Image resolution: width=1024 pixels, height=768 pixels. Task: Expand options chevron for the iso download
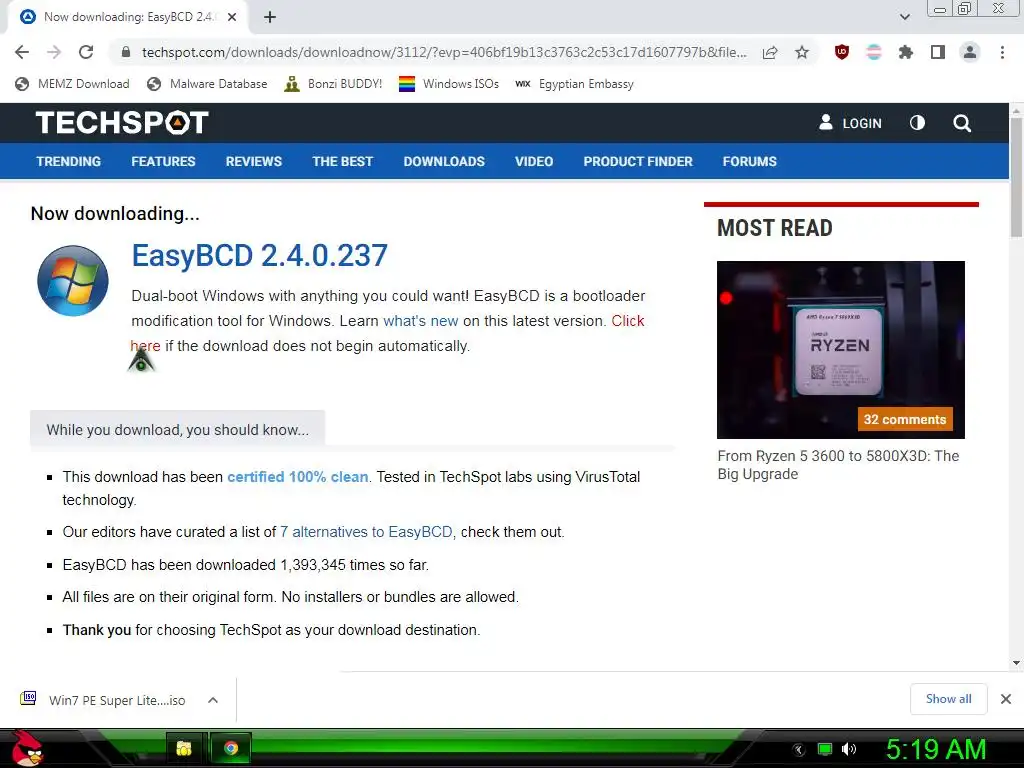pyautogui.click(x=213, y=700)
